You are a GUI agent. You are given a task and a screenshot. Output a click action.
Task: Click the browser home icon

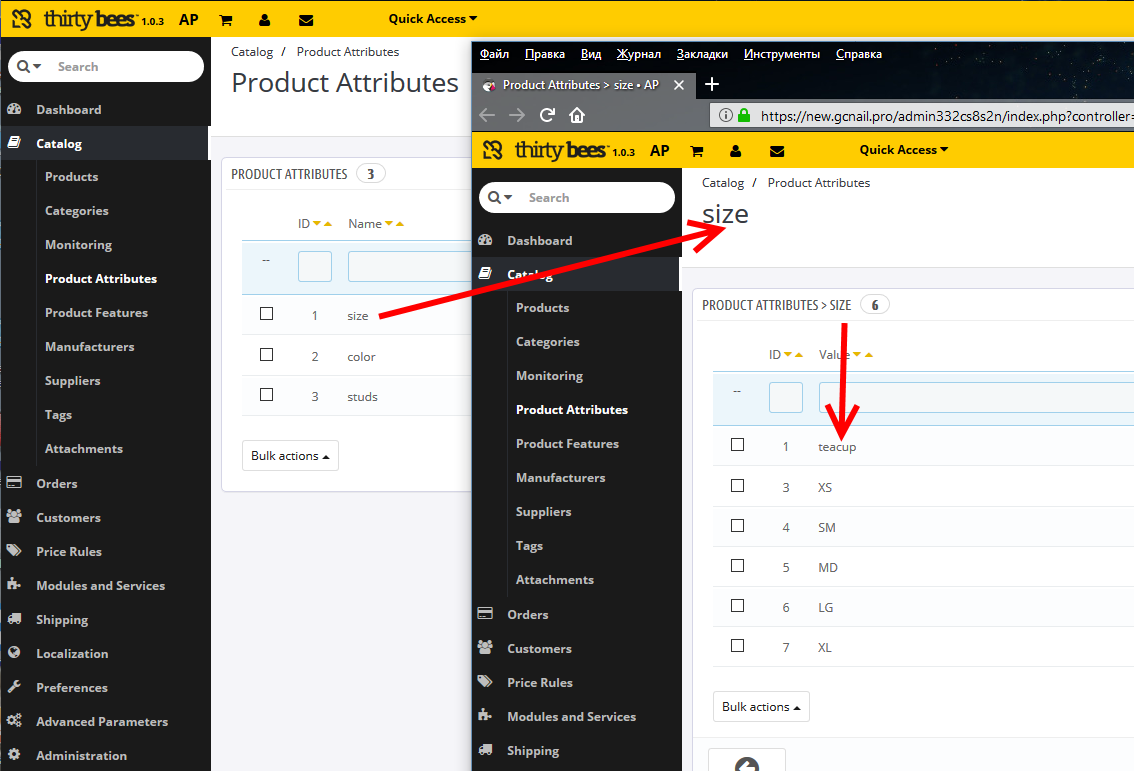[577, 115]
